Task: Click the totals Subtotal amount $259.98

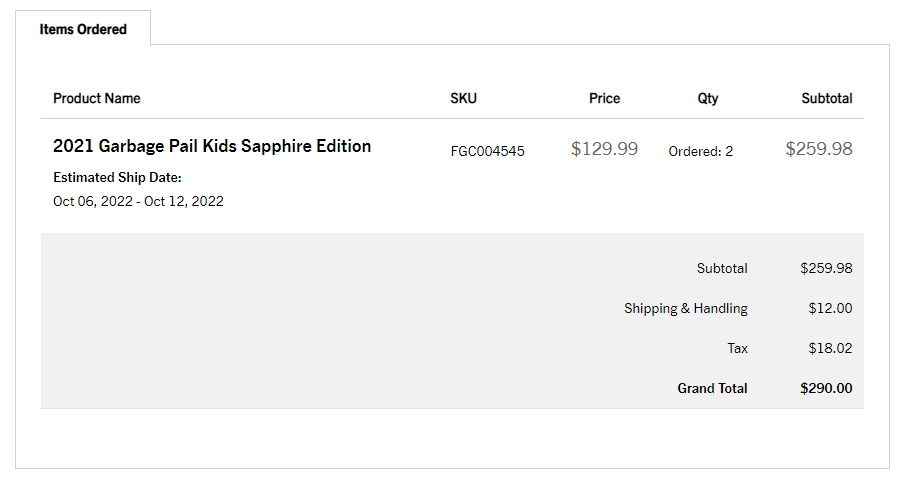Action: point(826,268)
